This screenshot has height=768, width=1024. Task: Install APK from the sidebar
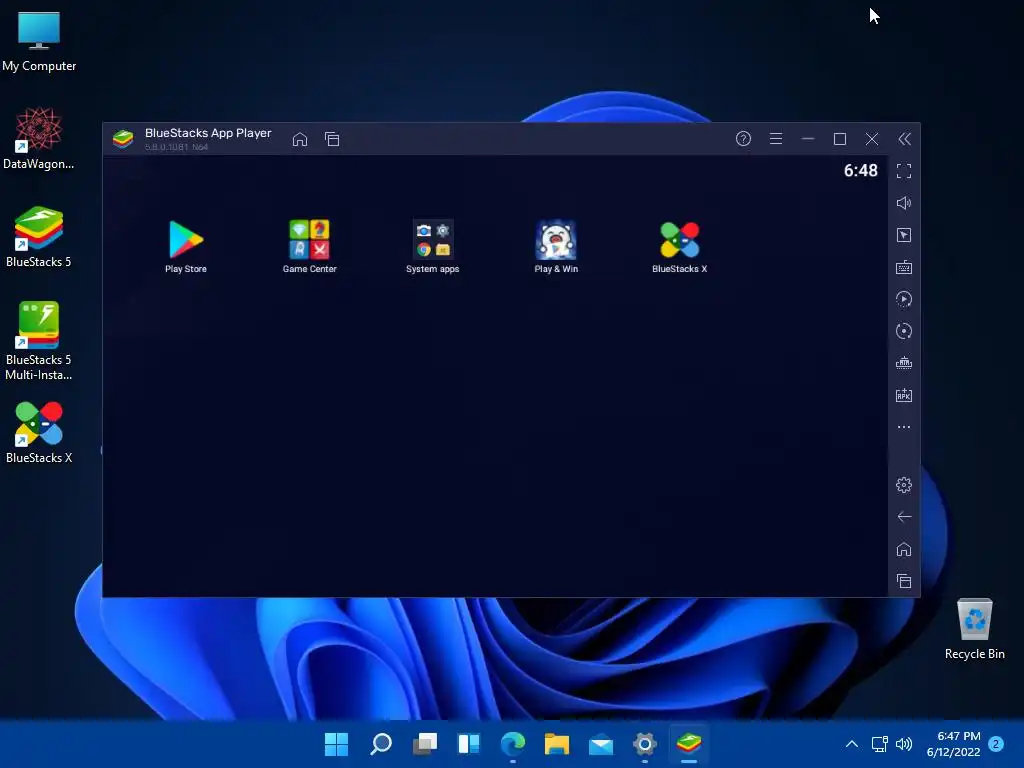point(904,395)
